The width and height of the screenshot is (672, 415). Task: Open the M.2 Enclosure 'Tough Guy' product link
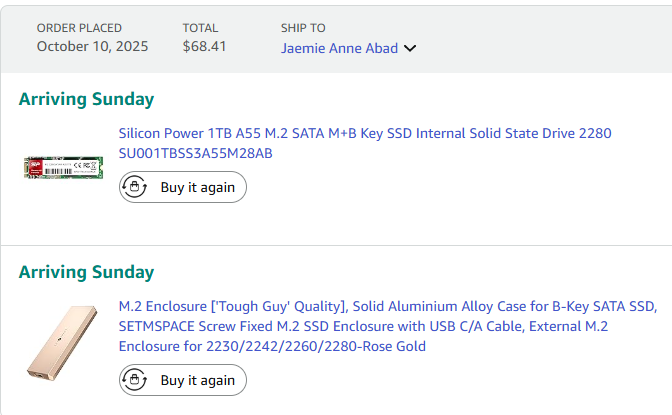point(387,306)
